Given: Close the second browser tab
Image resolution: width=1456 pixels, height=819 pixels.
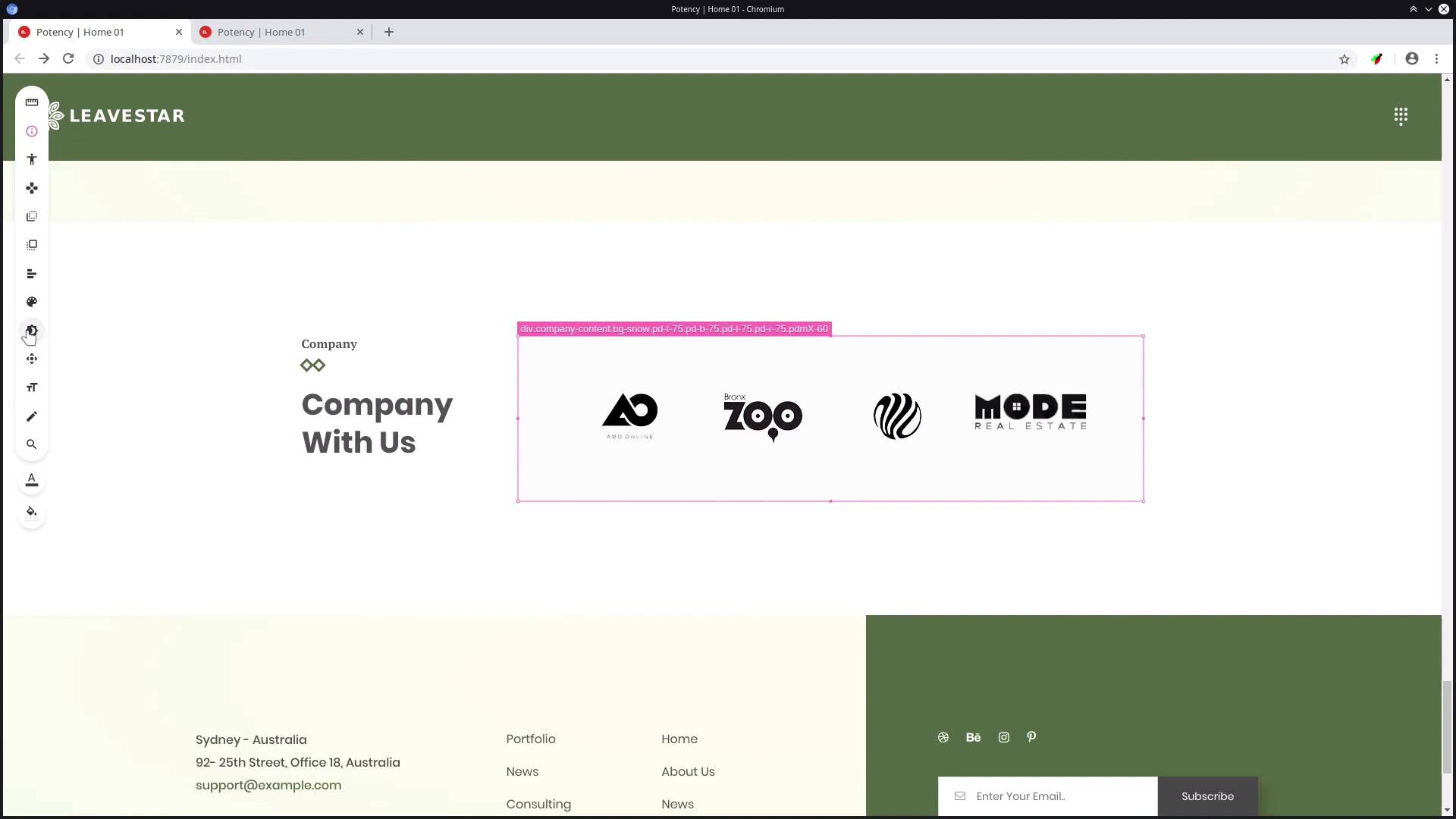Looking at the screenshot, I should 360,32.
